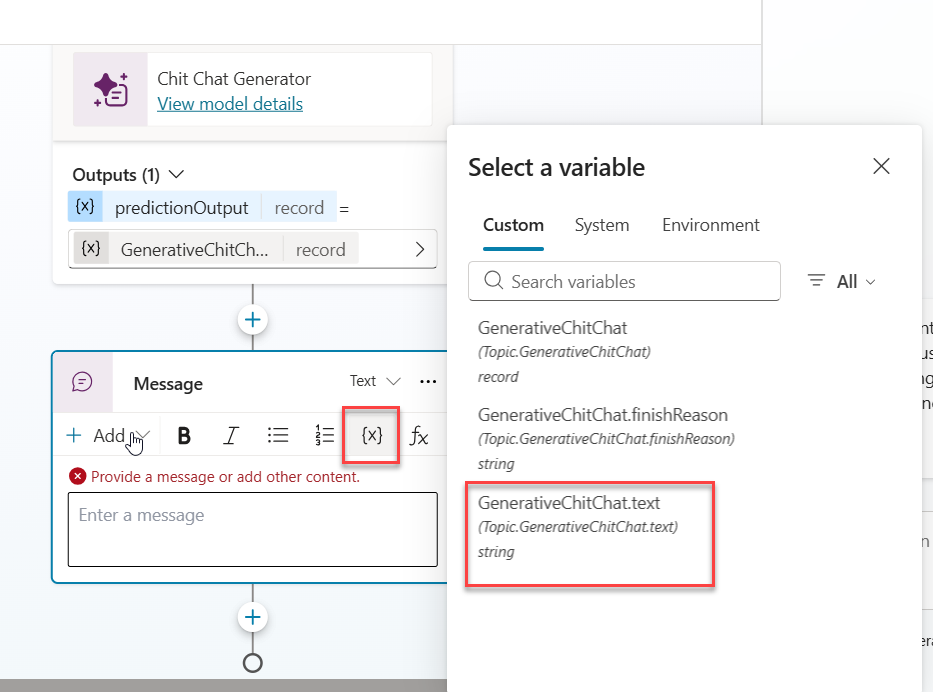
Task: Open the View model details link
Action: point(230,104)
